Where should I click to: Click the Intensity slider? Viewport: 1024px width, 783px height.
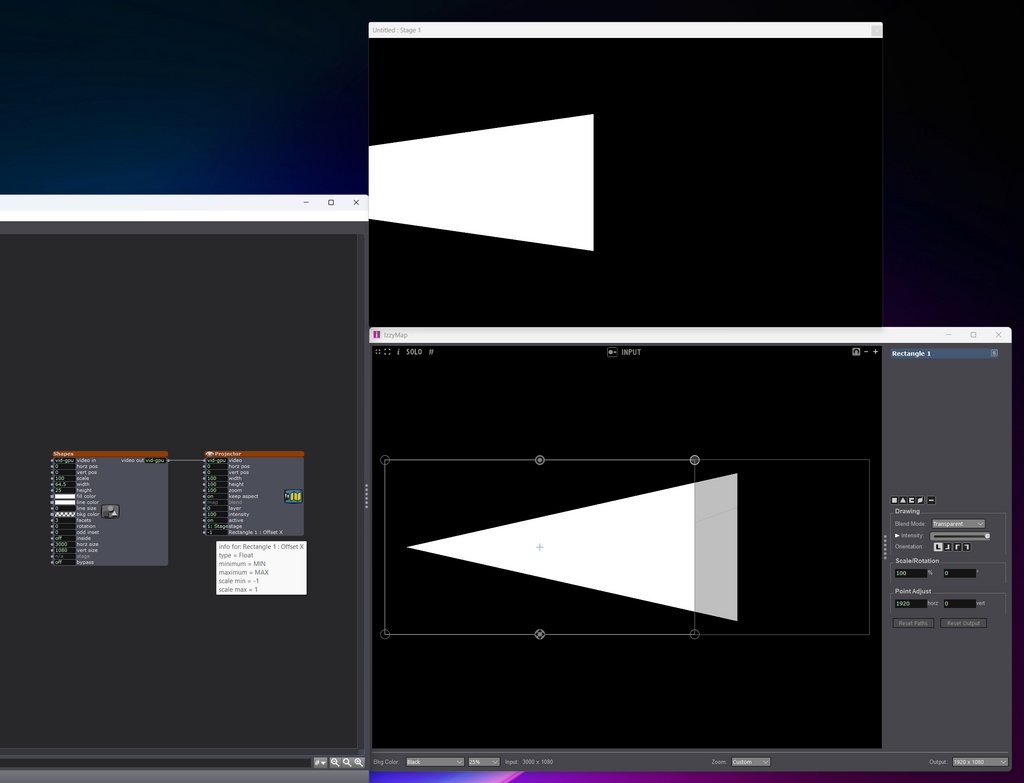(960, 536)
